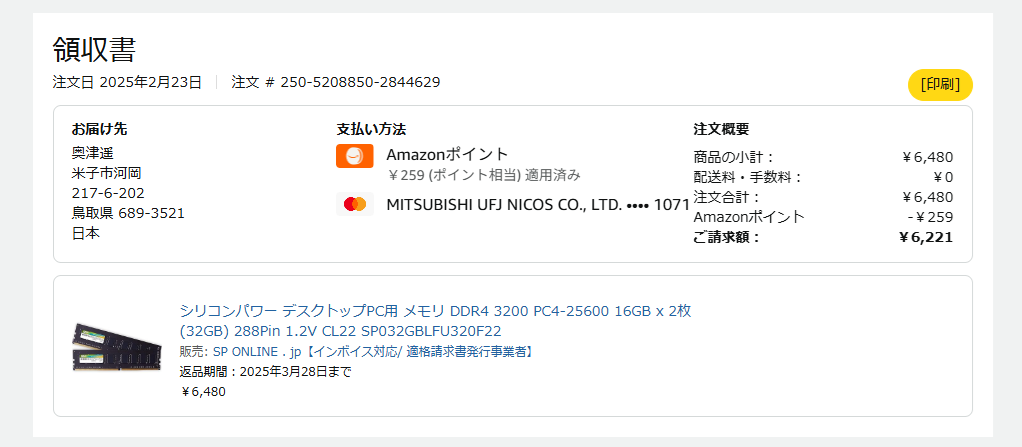This screenshot has width=1022, height=447.
Task: Click the お届け先 section heading
Action: [99, 129]
